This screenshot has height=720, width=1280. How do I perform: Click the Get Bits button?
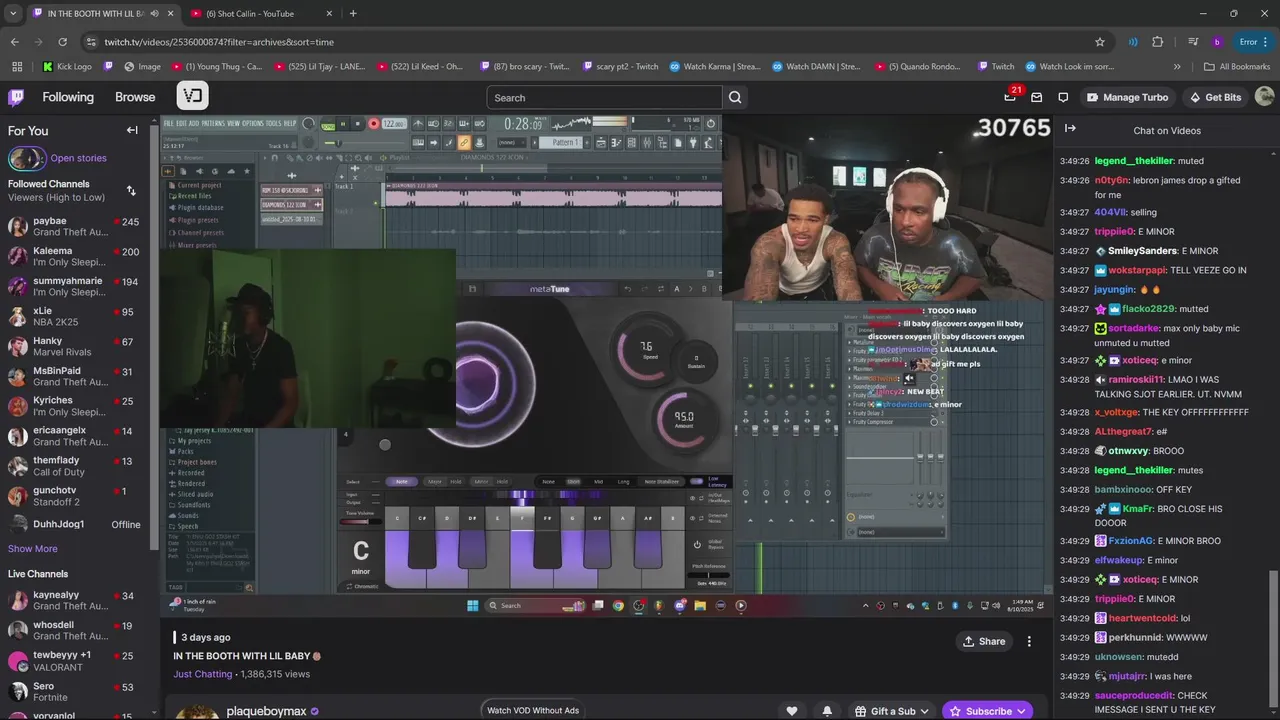[x=1215, y=97]
